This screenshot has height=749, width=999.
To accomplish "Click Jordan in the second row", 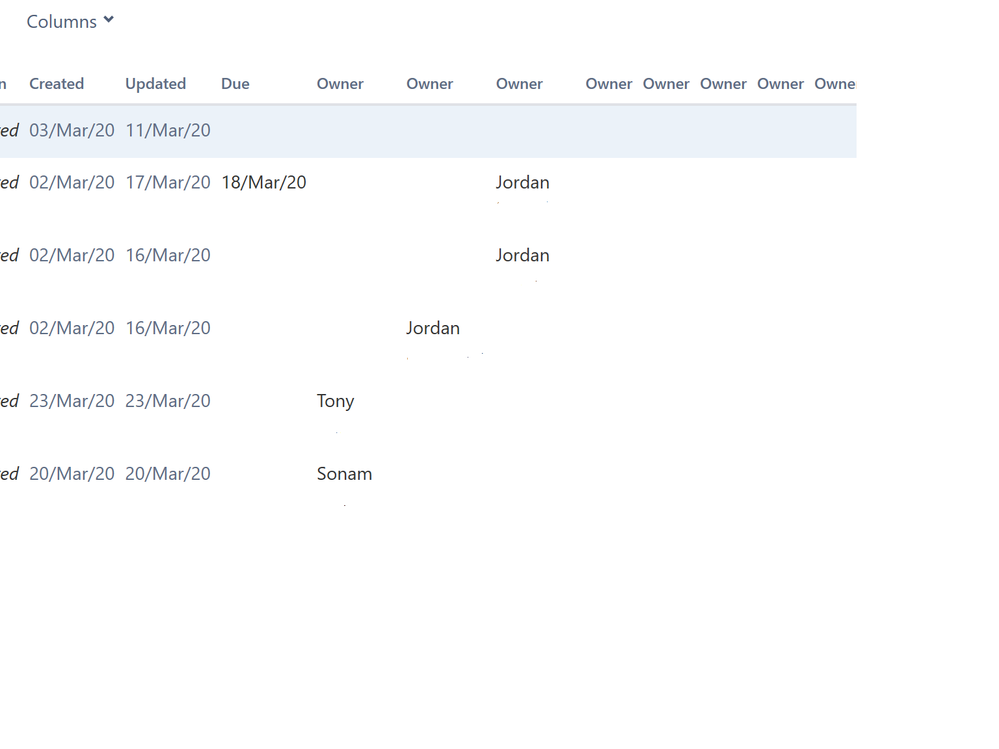I will coord(522,182).
